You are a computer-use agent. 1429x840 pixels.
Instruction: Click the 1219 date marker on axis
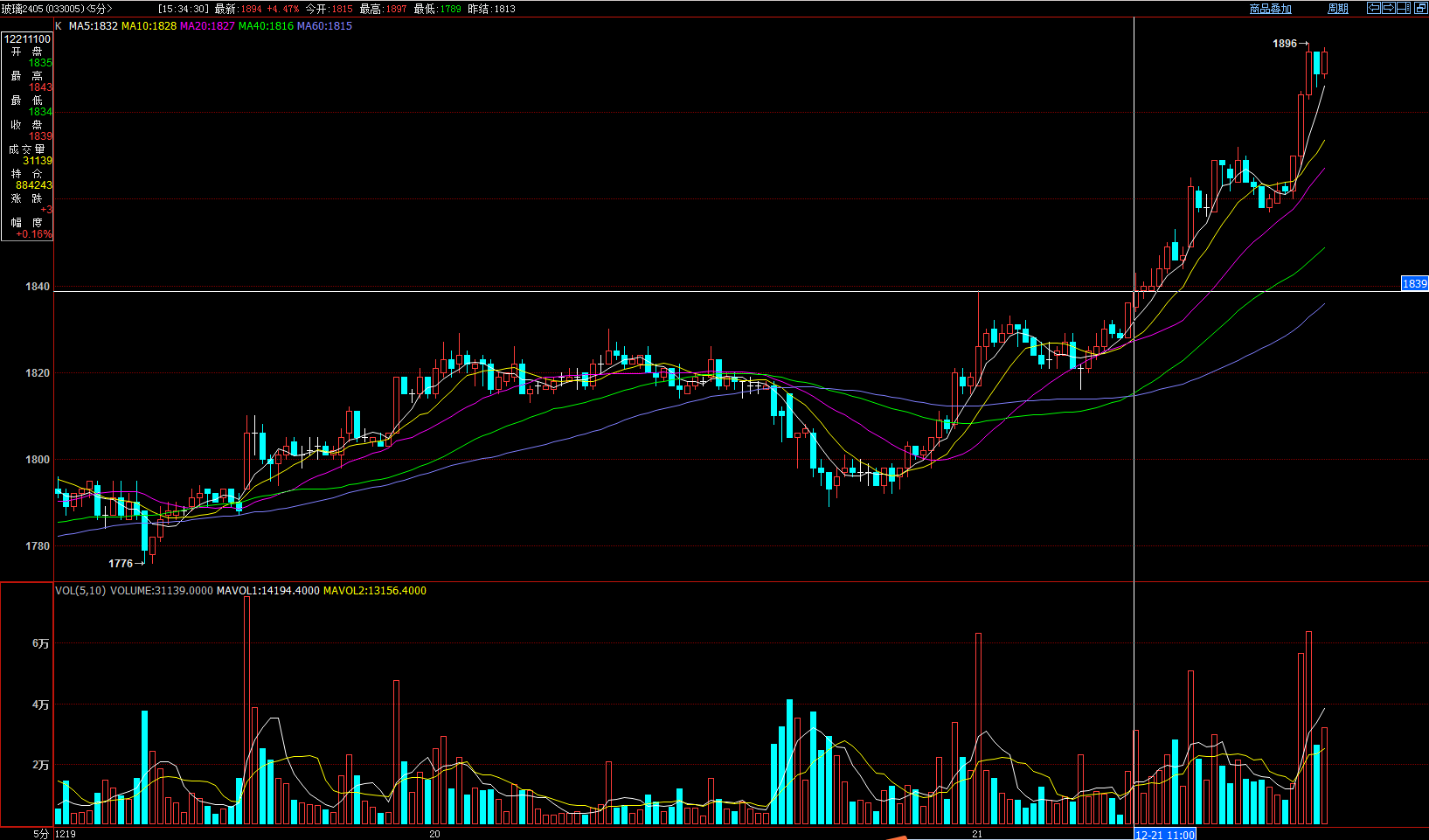(x=66, y=834)
